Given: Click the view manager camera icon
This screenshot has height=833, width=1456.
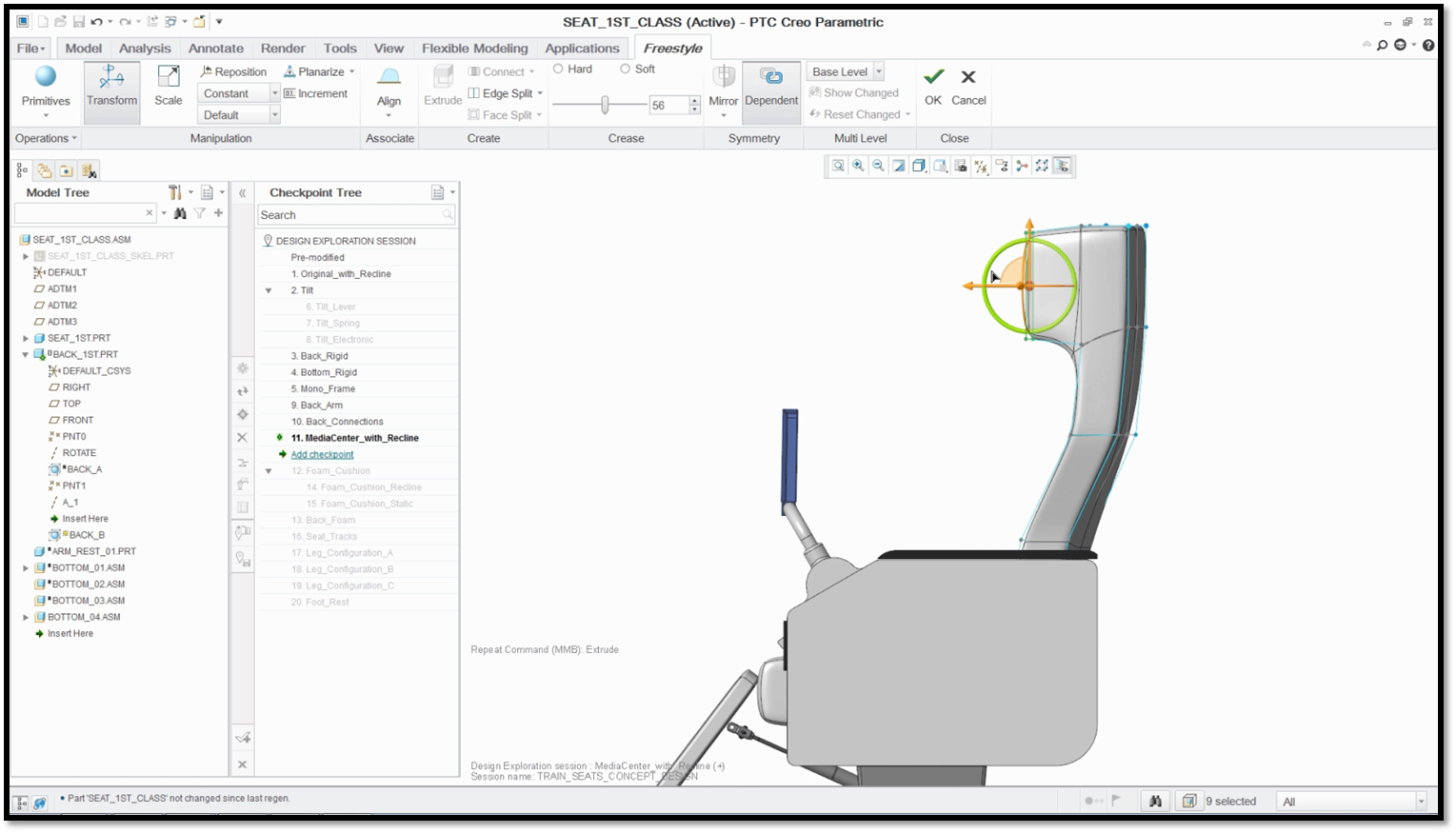Looking at the screenshot, I should [960, 166].
